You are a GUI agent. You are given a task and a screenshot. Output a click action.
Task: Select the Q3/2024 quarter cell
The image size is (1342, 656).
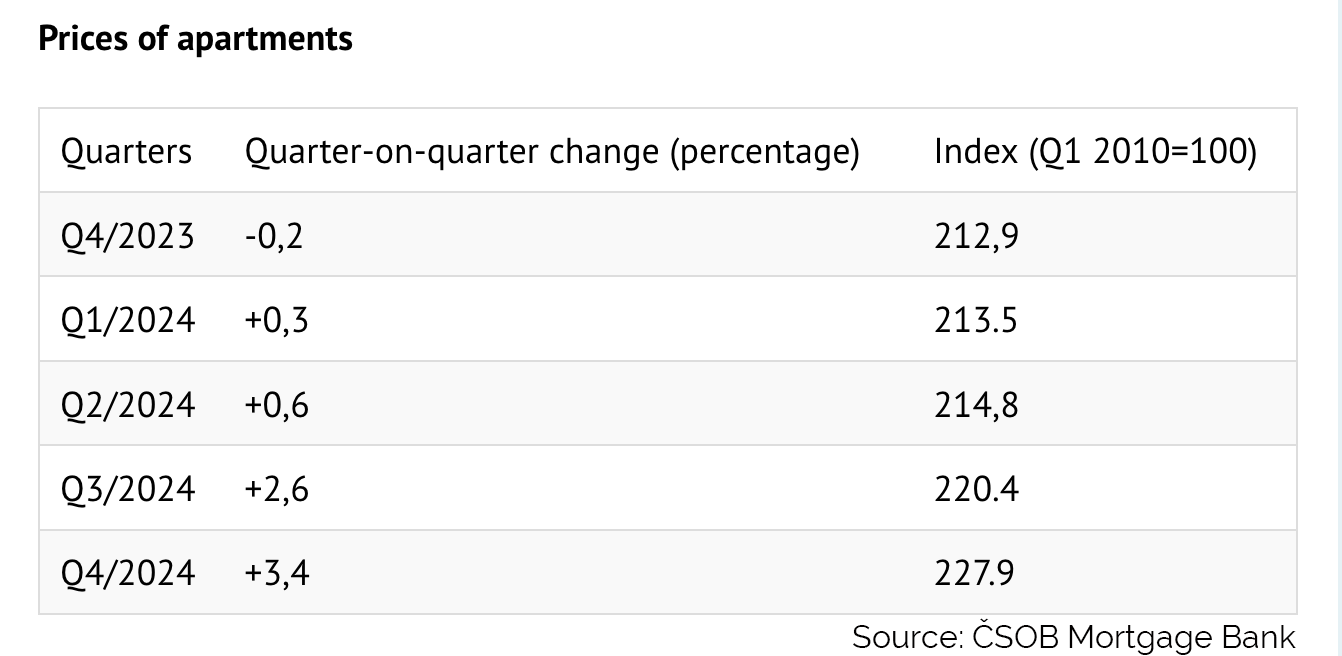128,489
